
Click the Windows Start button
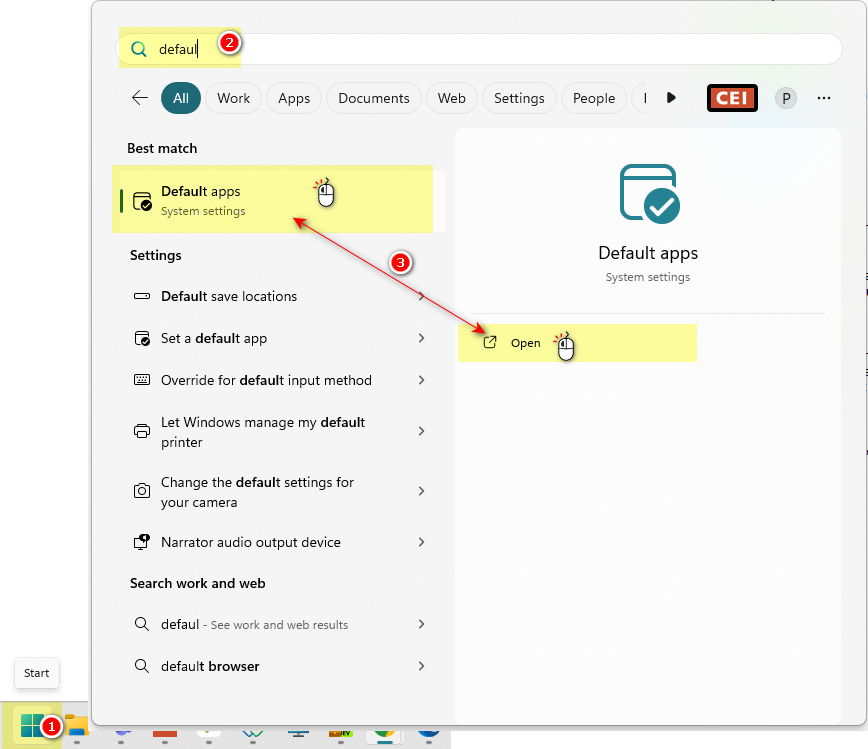[31, 725]
